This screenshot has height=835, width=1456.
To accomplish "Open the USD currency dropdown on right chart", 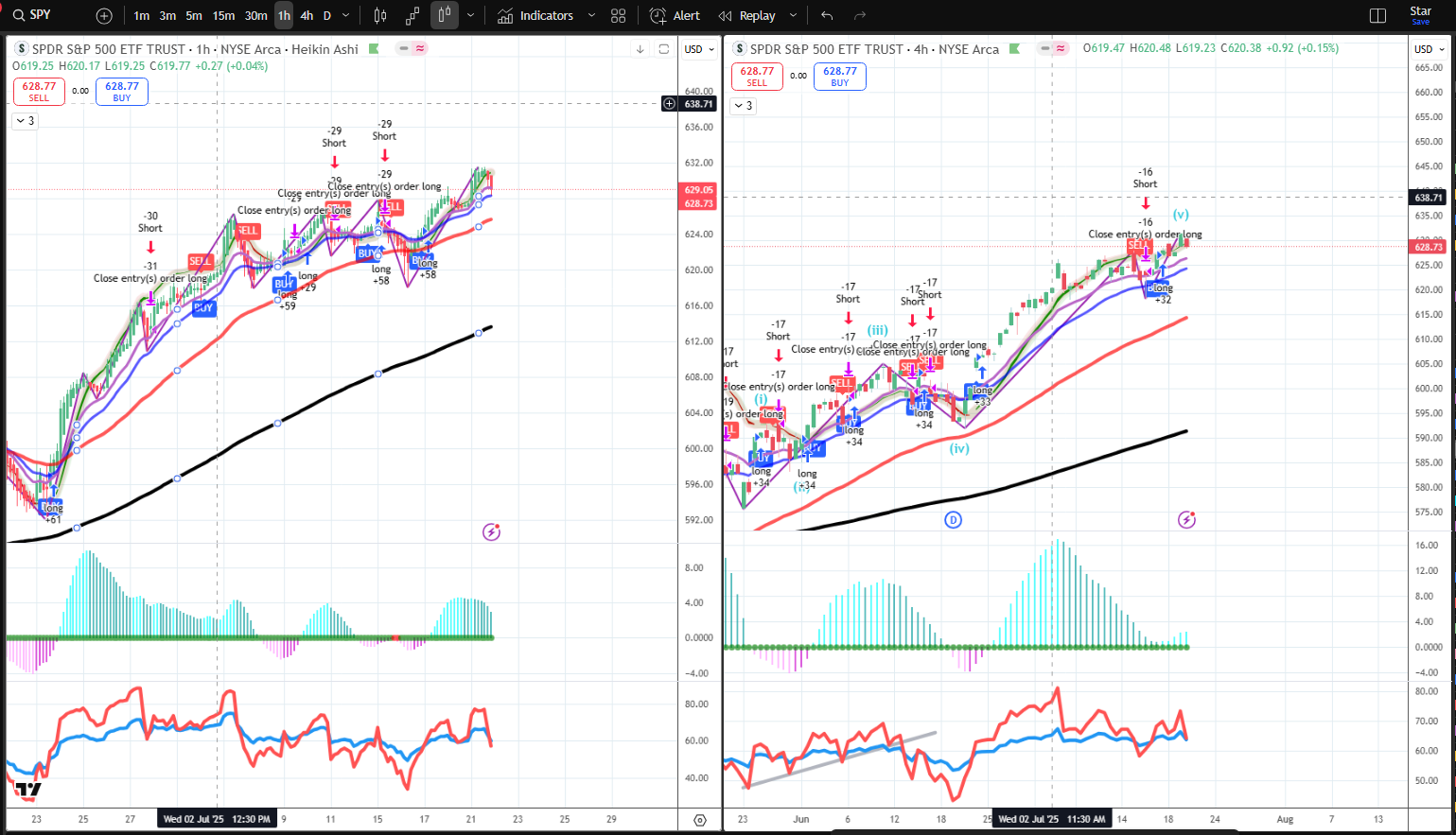I will [x=1429, y=49].
